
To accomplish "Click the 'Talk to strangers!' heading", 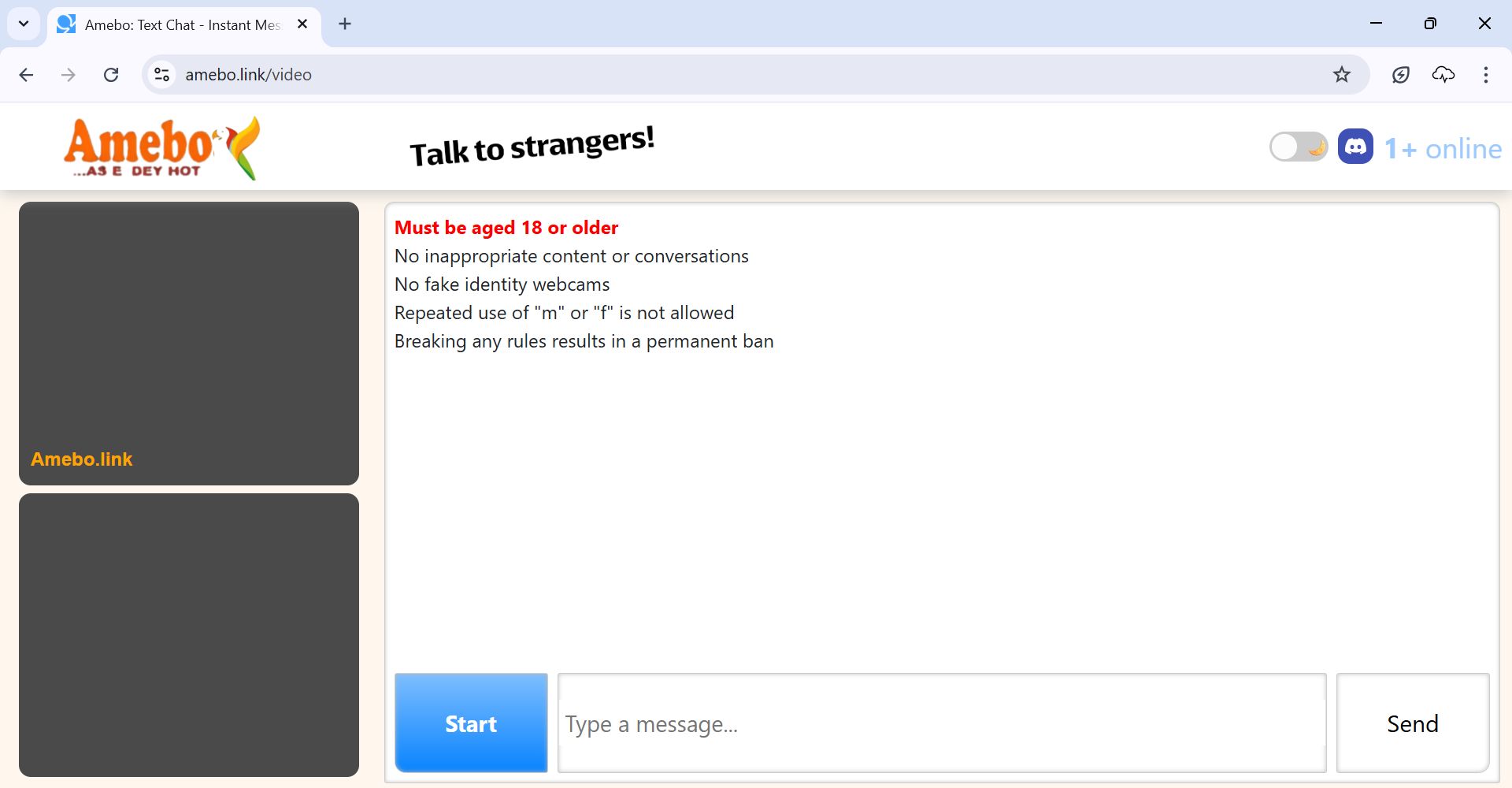I will point(532,147).
